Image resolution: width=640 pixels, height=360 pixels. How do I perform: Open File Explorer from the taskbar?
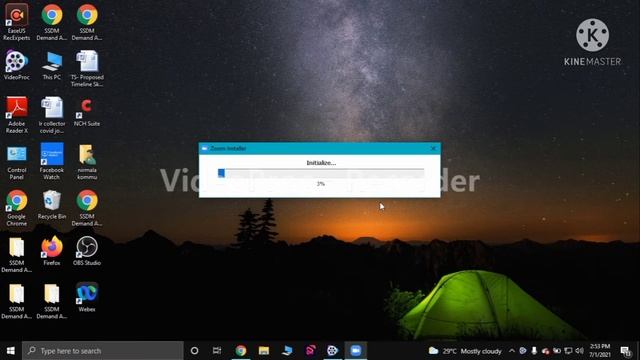tap(264, 351)
